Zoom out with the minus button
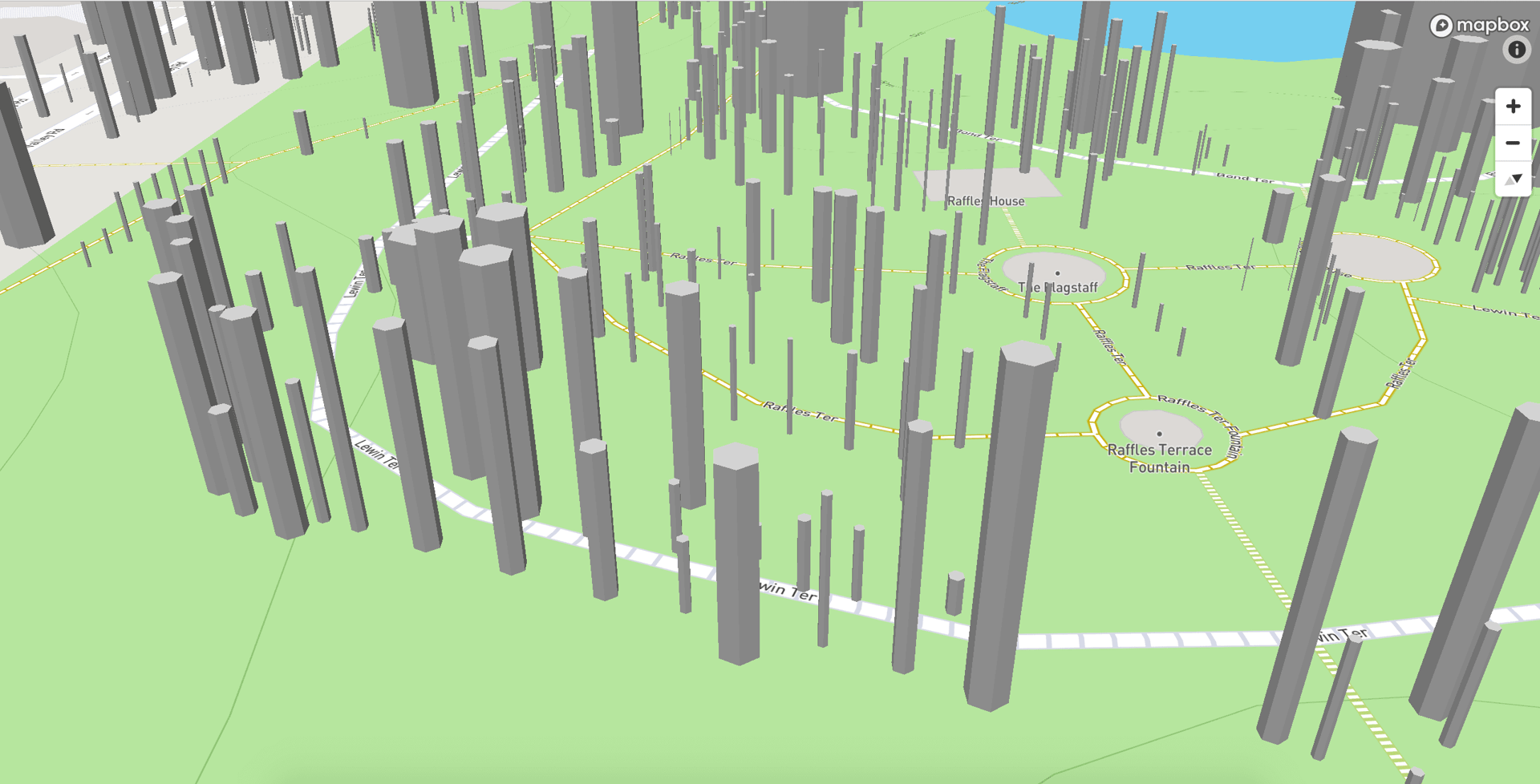The width and height of the screenshot is (1540, 784). pyautogui.click(x=1513, y=143)
